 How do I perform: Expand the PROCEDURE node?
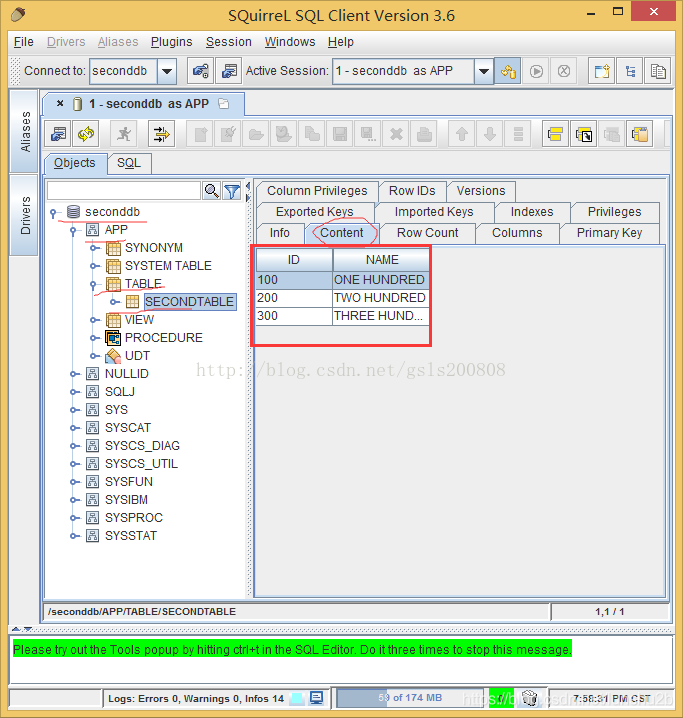pos(94,338)
